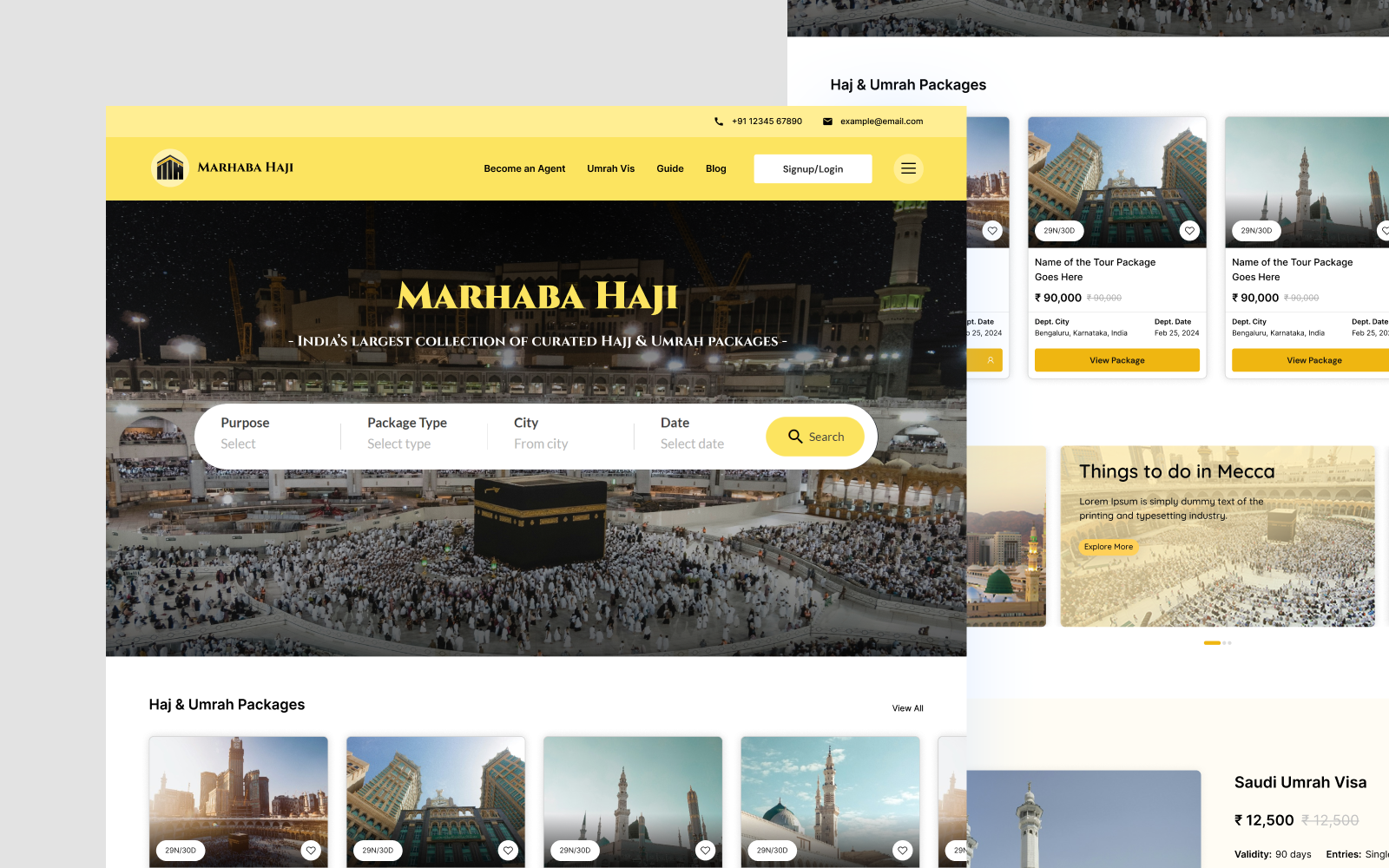This screenshot has height=868, width=1389.
Task: Open the Date select dropdown
Action: tap(692, 433)
